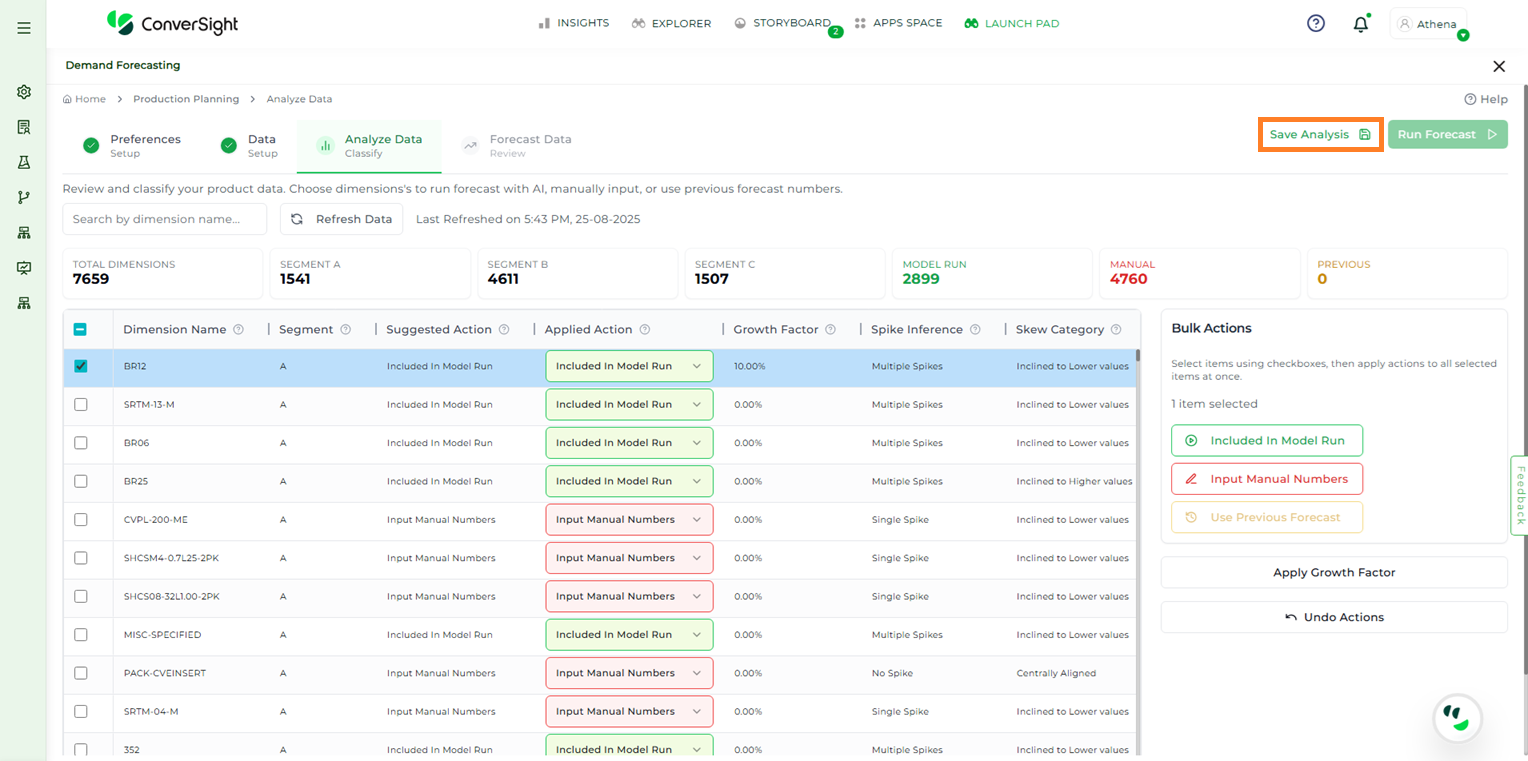Open Applied Action dropdown for CVPL-200-ME
Viewport: 1528px width, 761px height.
[629, 519]
